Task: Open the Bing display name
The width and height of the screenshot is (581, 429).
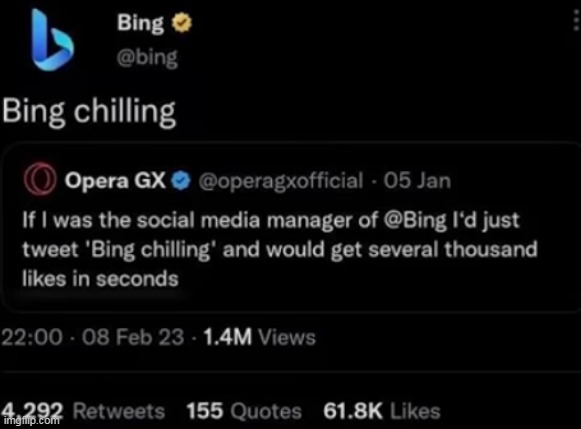Action: 140,23
